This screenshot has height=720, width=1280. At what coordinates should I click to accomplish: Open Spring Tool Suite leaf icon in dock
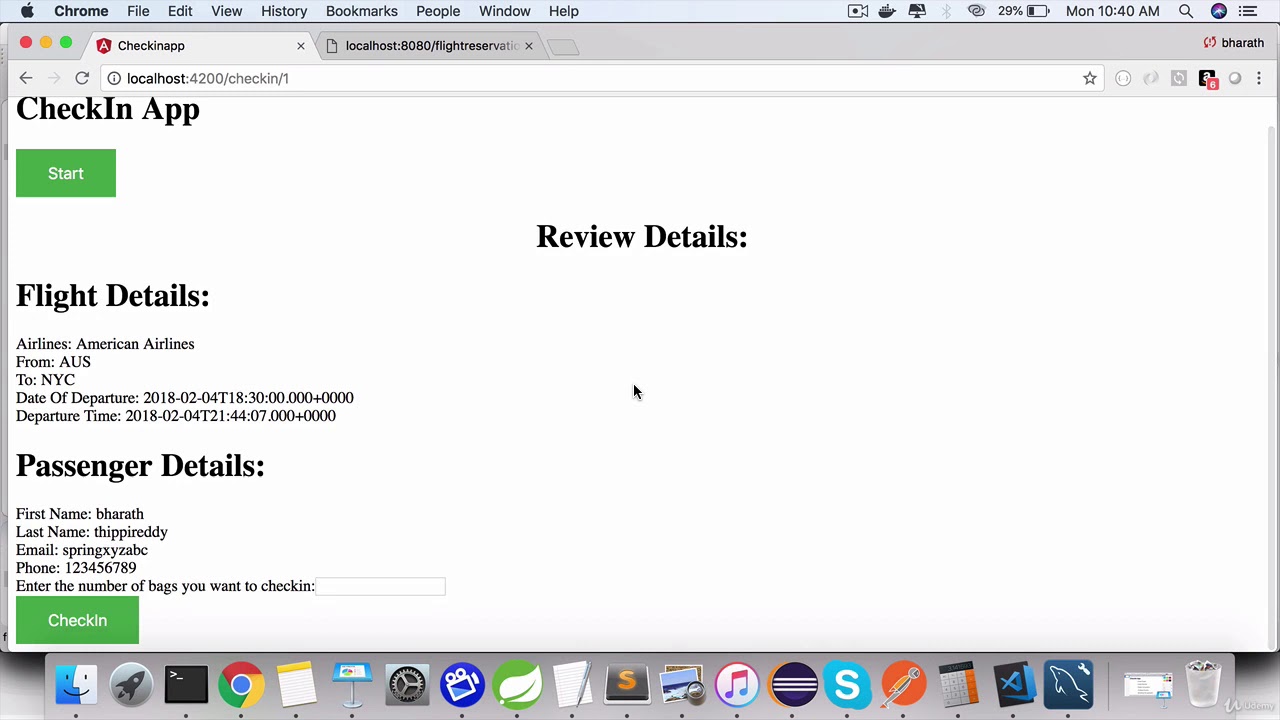(517, 685)
